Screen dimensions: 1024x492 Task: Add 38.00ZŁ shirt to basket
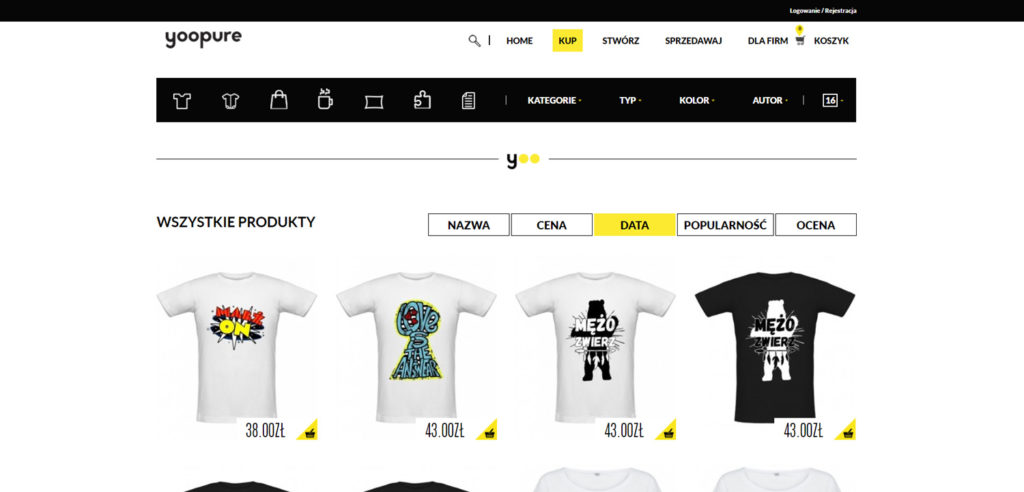tap(308, 431)
